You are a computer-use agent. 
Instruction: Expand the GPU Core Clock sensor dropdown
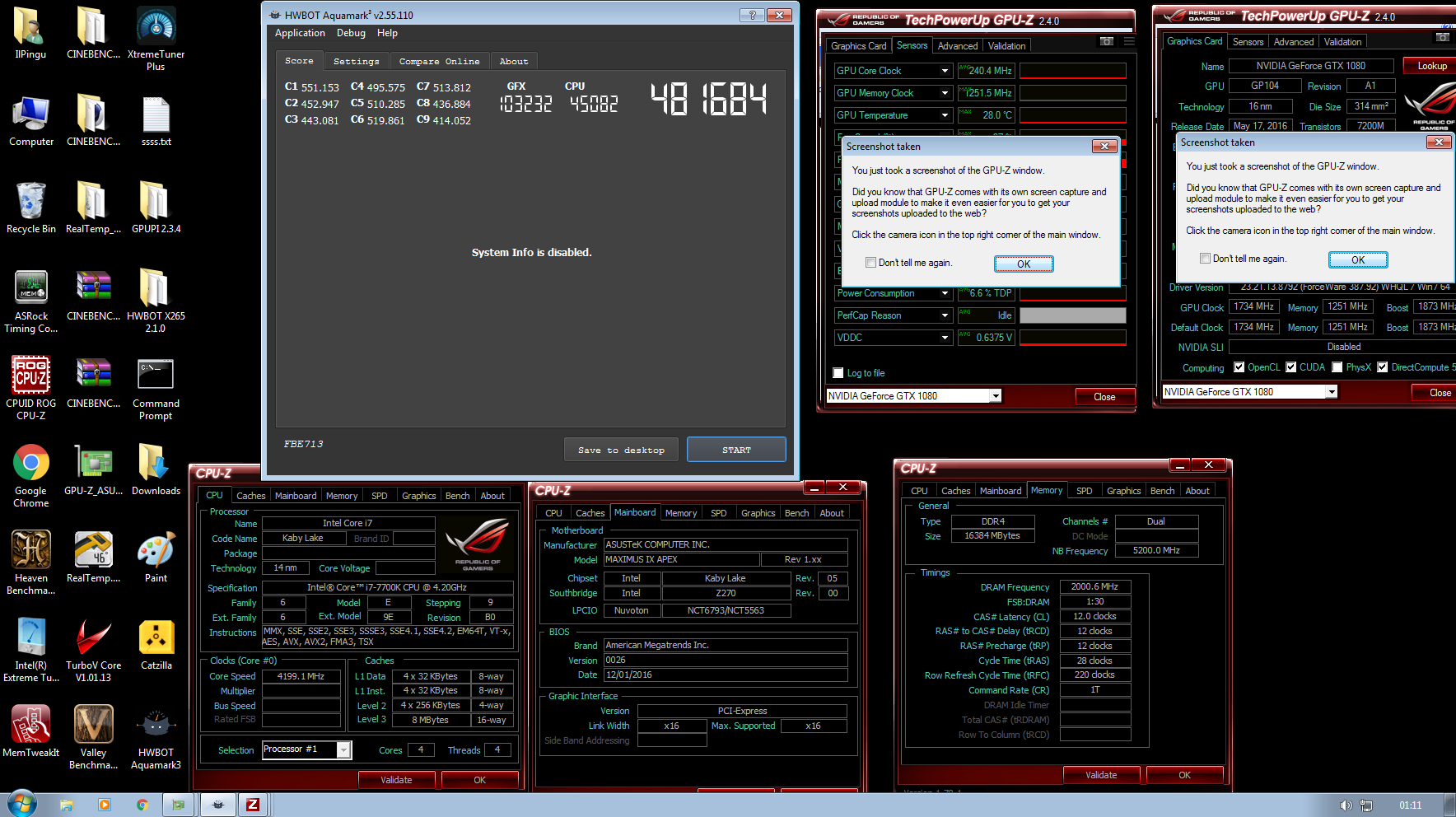[x=945, y=71]
